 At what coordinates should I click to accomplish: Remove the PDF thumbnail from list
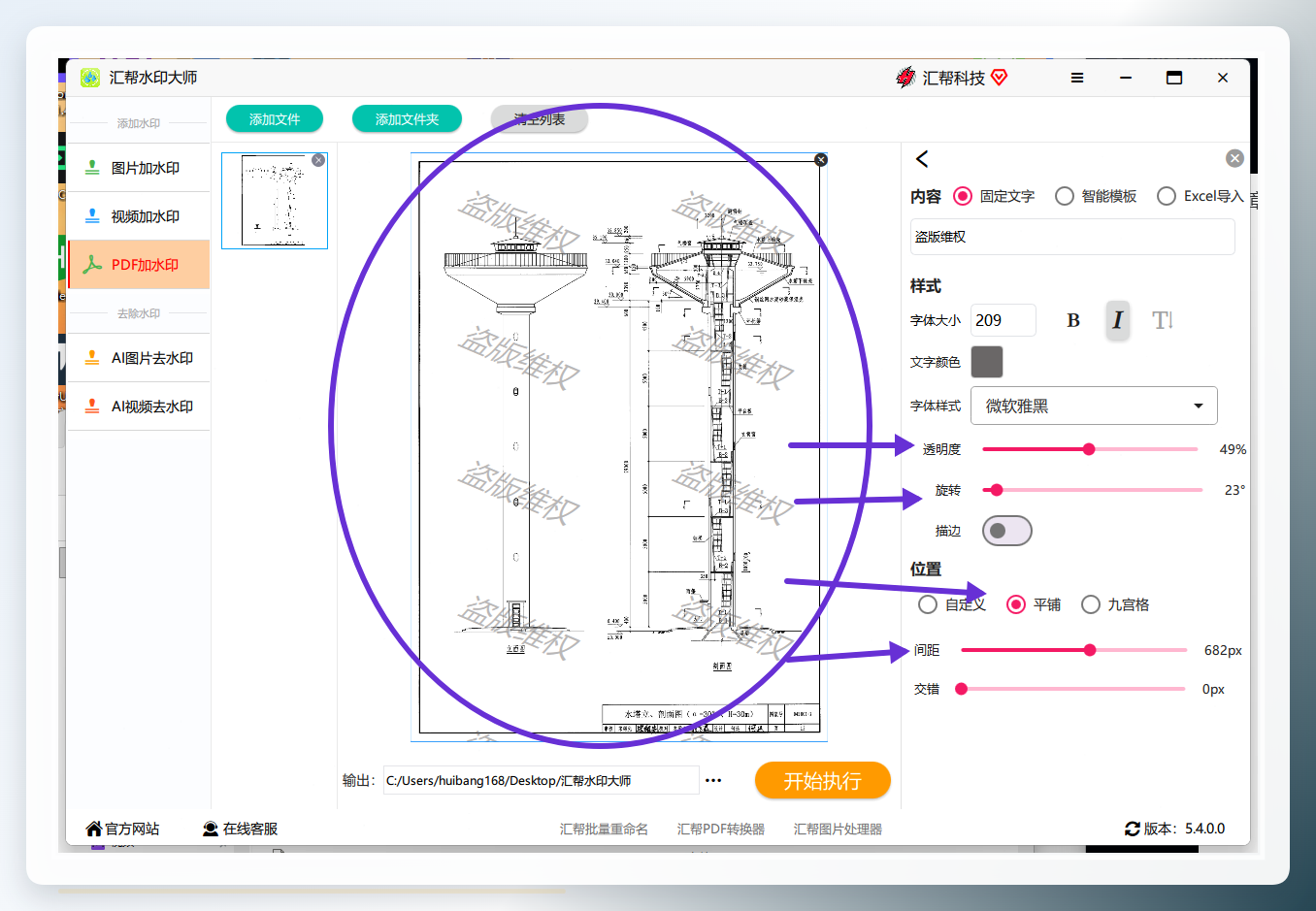coord(318,160)
